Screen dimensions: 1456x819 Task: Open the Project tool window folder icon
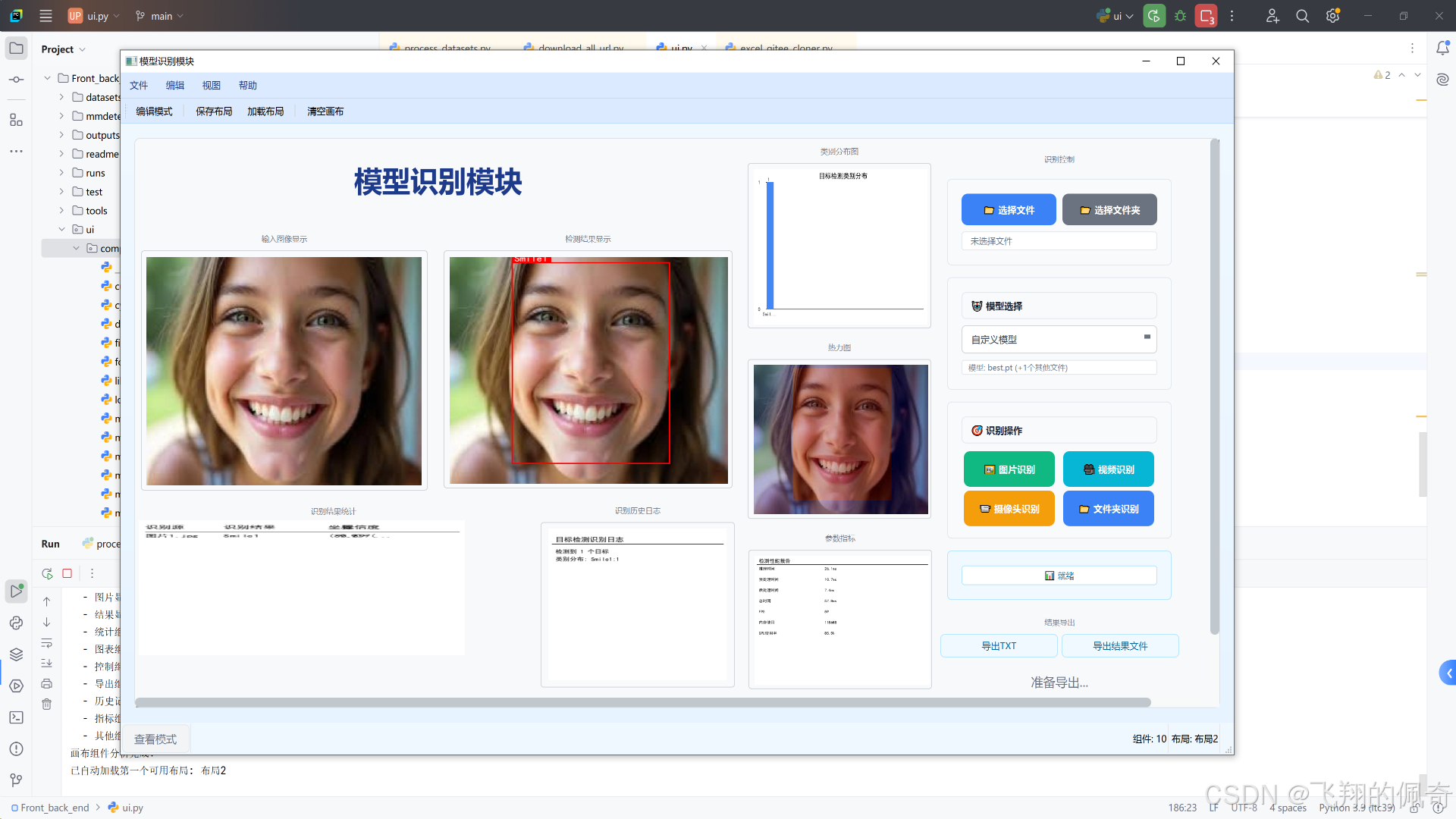coord(16,49)
